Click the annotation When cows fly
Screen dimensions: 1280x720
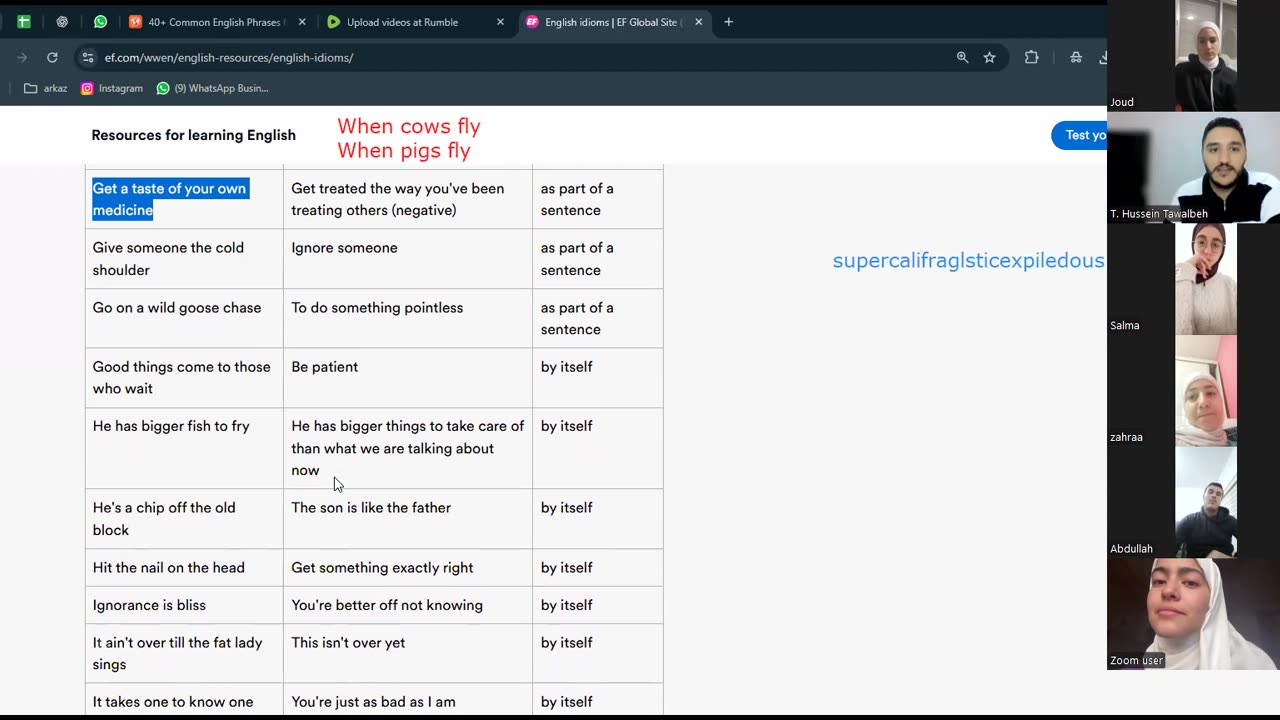(408, 127)
